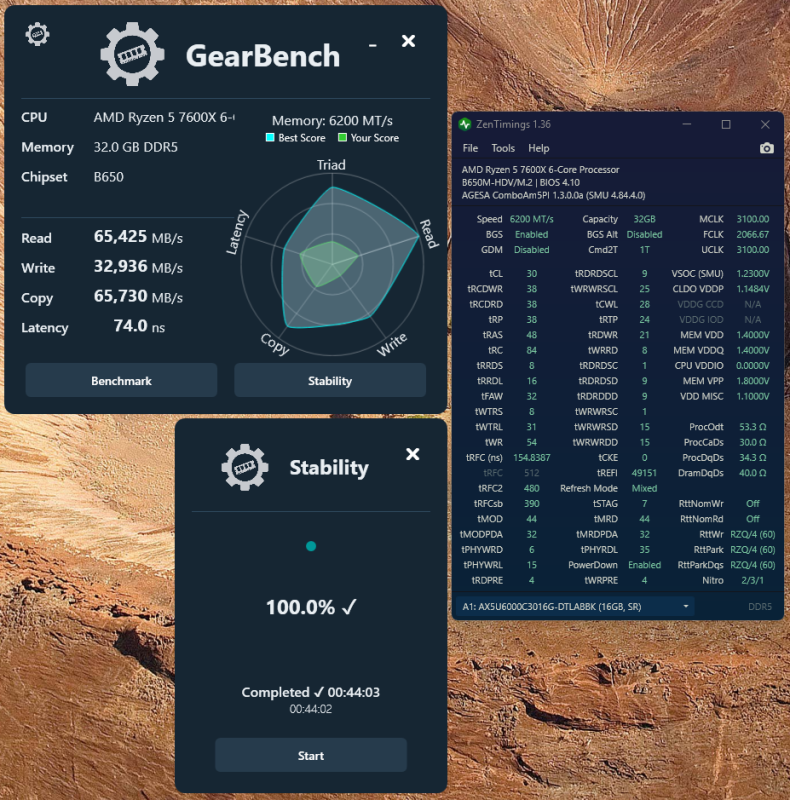The width and height of the screenshot is (790, 800).
Task: Click the Your Score green legend swatch
Action: point(342,137)
